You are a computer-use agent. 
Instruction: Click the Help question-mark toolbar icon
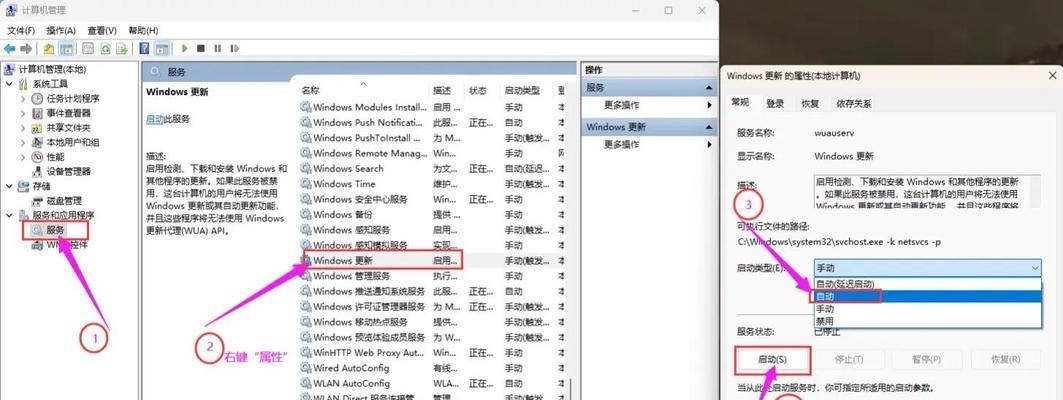pos(144,49)
